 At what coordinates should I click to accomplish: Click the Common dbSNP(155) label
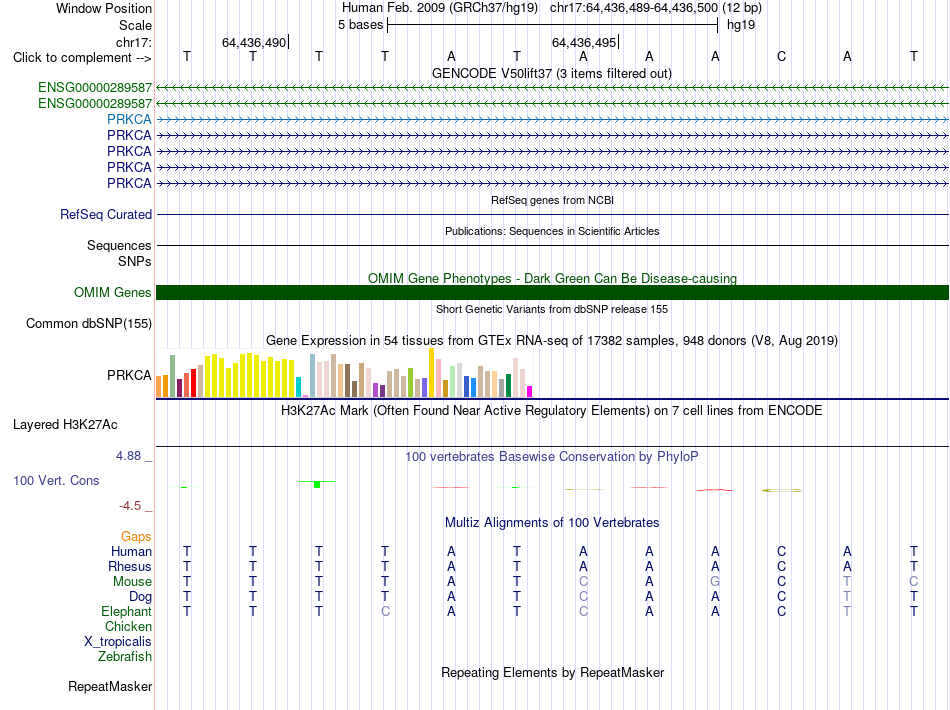(88, 323)
